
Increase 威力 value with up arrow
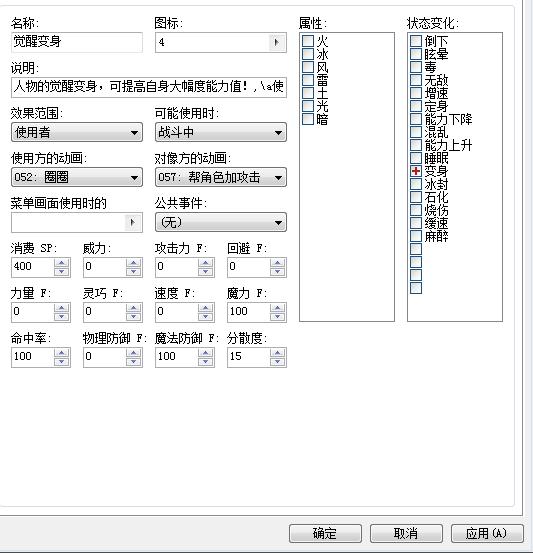(133, 263)
